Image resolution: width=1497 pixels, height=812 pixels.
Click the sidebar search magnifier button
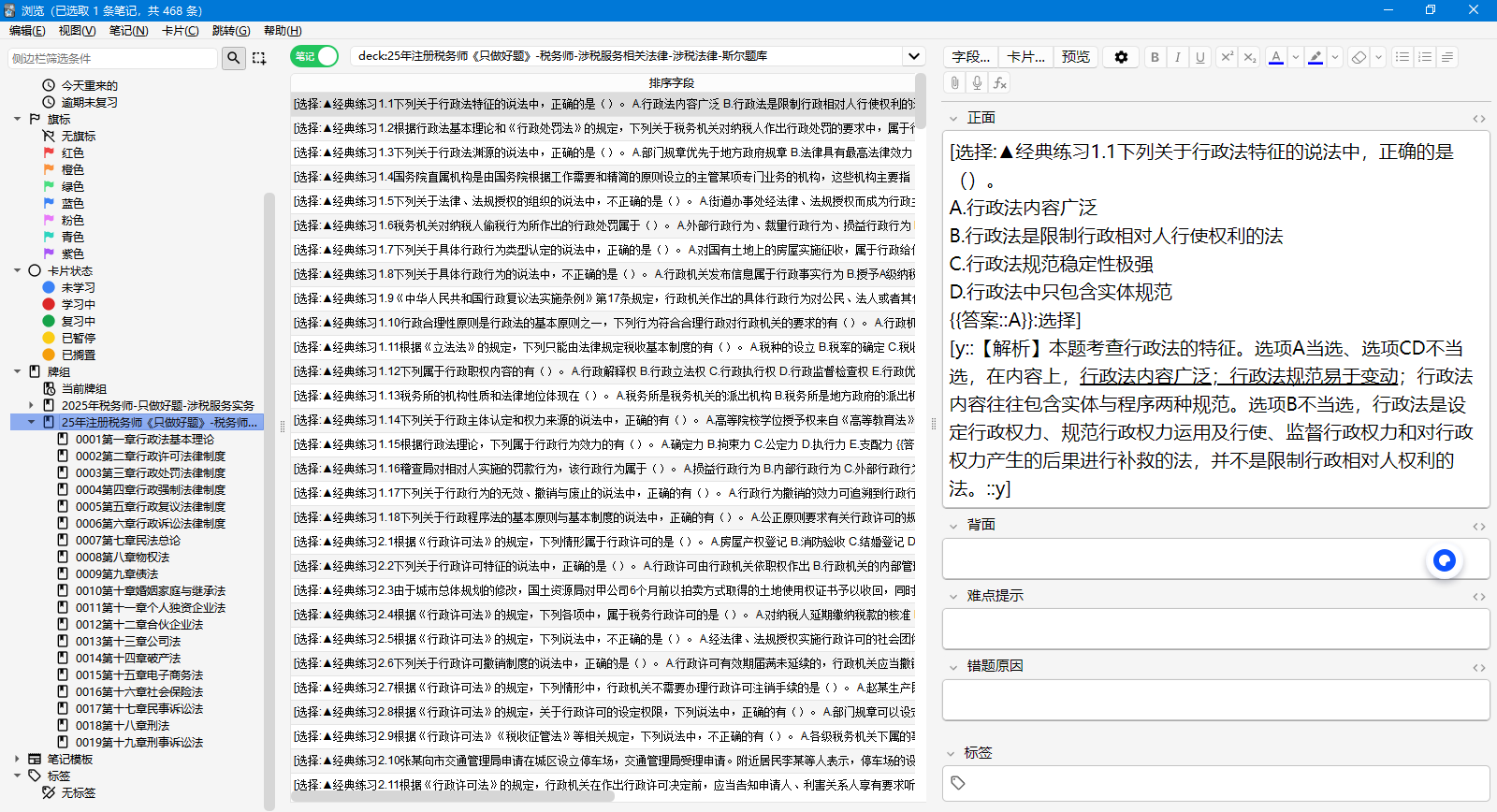click(x=233, y=58)
